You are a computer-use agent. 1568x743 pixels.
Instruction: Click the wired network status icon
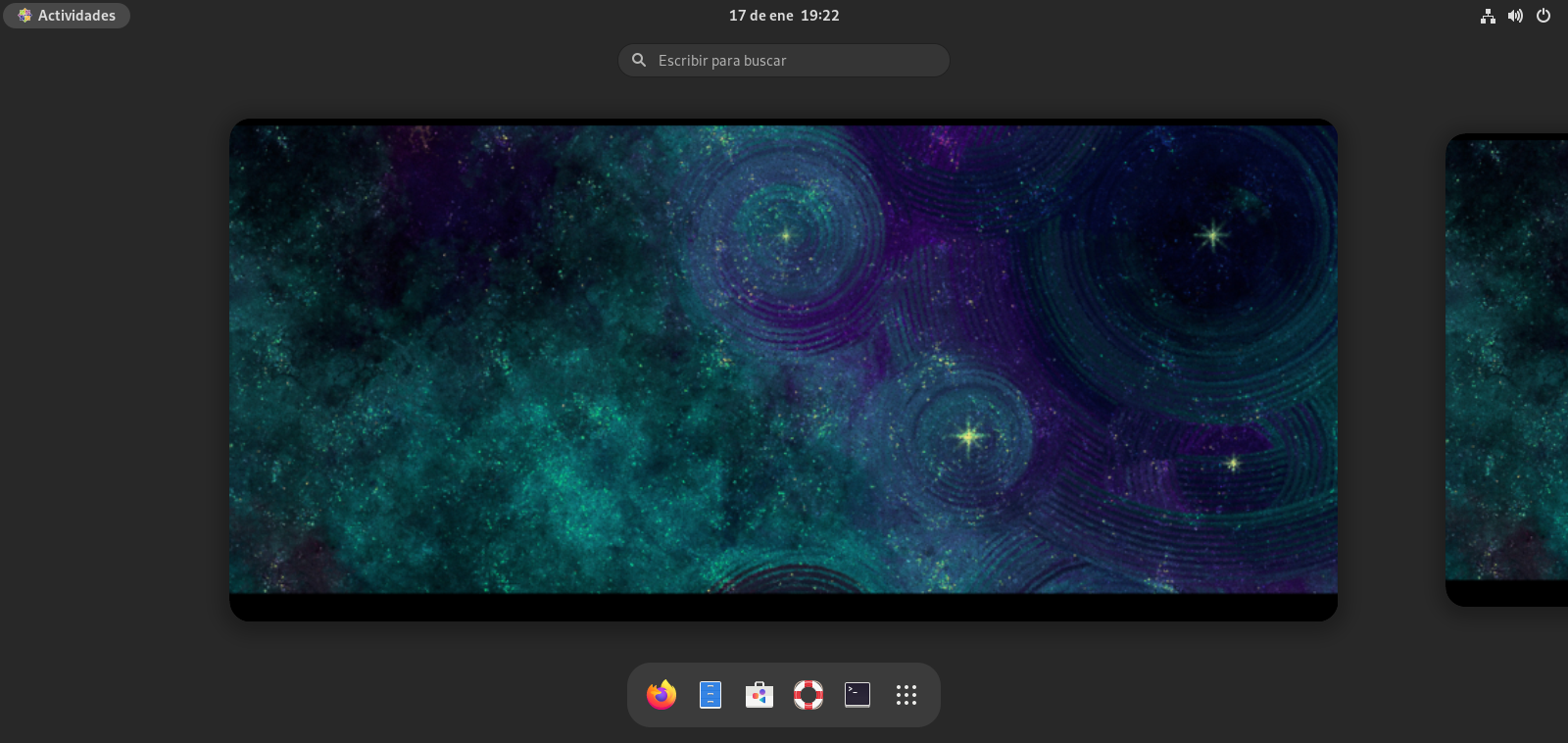point(1488,16)
